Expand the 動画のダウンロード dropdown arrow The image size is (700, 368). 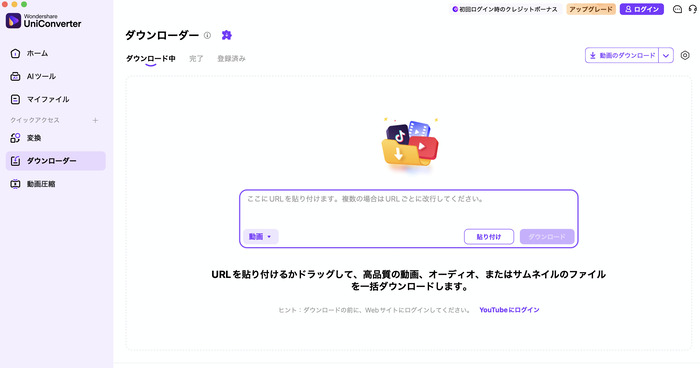pyautogui.click(x=666, y=55)
